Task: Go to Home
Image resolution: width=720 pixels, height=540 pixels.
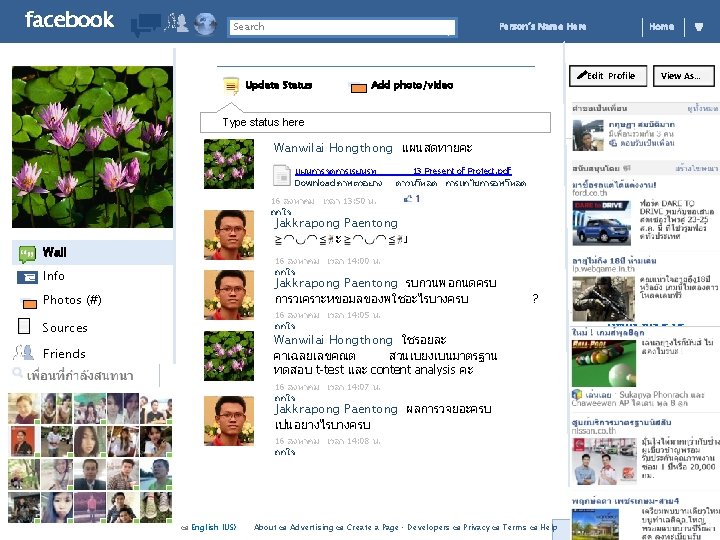Action: tap(662, 27)
